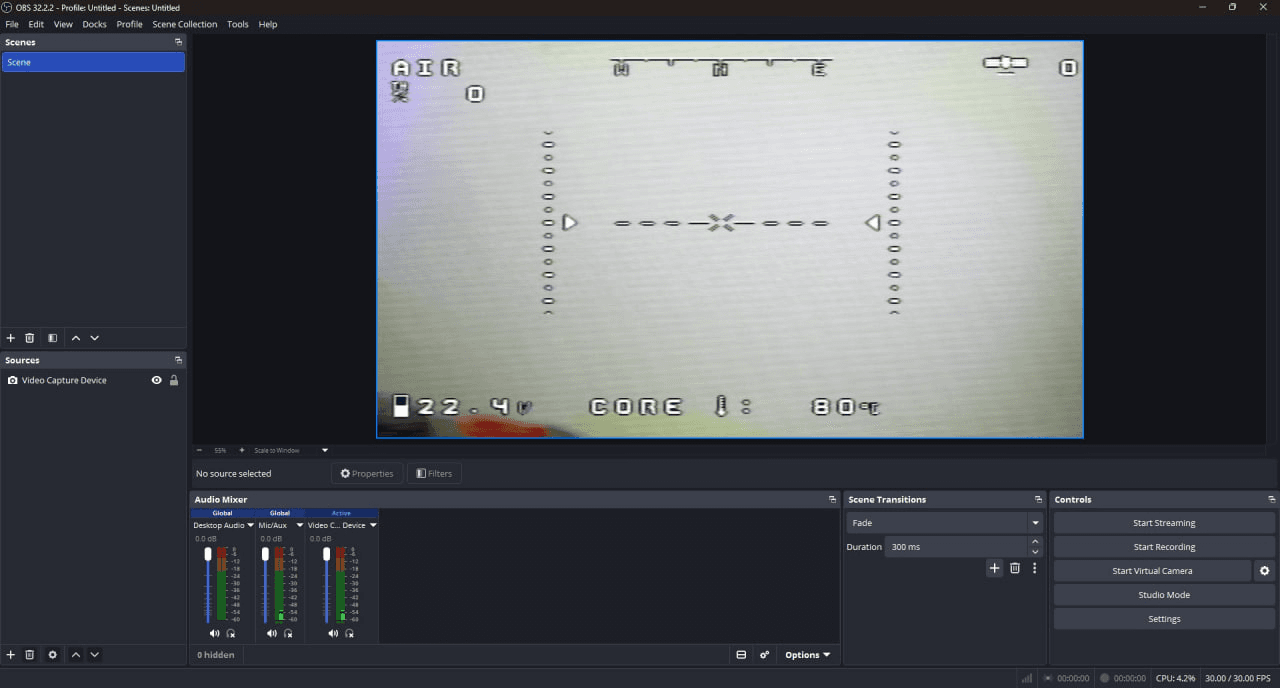The width and height of the screenshot is (1280, 688).
Task: Add a scene transition with plus
Action: (994, 568)
